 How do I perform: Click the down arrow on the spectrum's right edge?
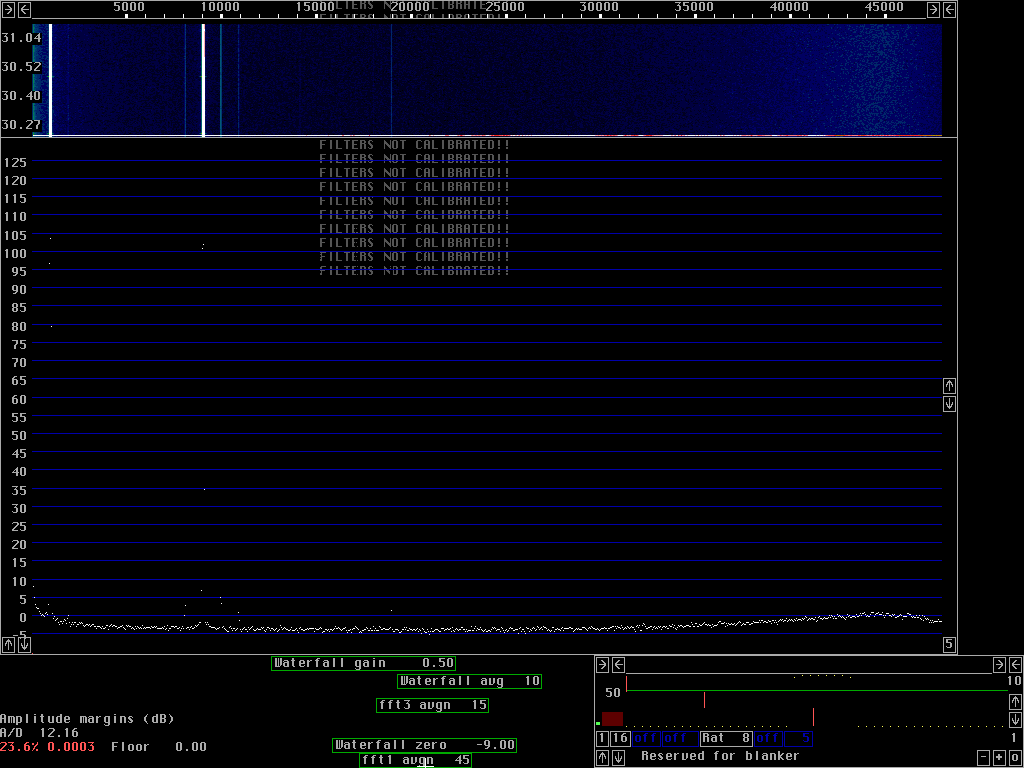pyautogui.click(x=950, y=404)
